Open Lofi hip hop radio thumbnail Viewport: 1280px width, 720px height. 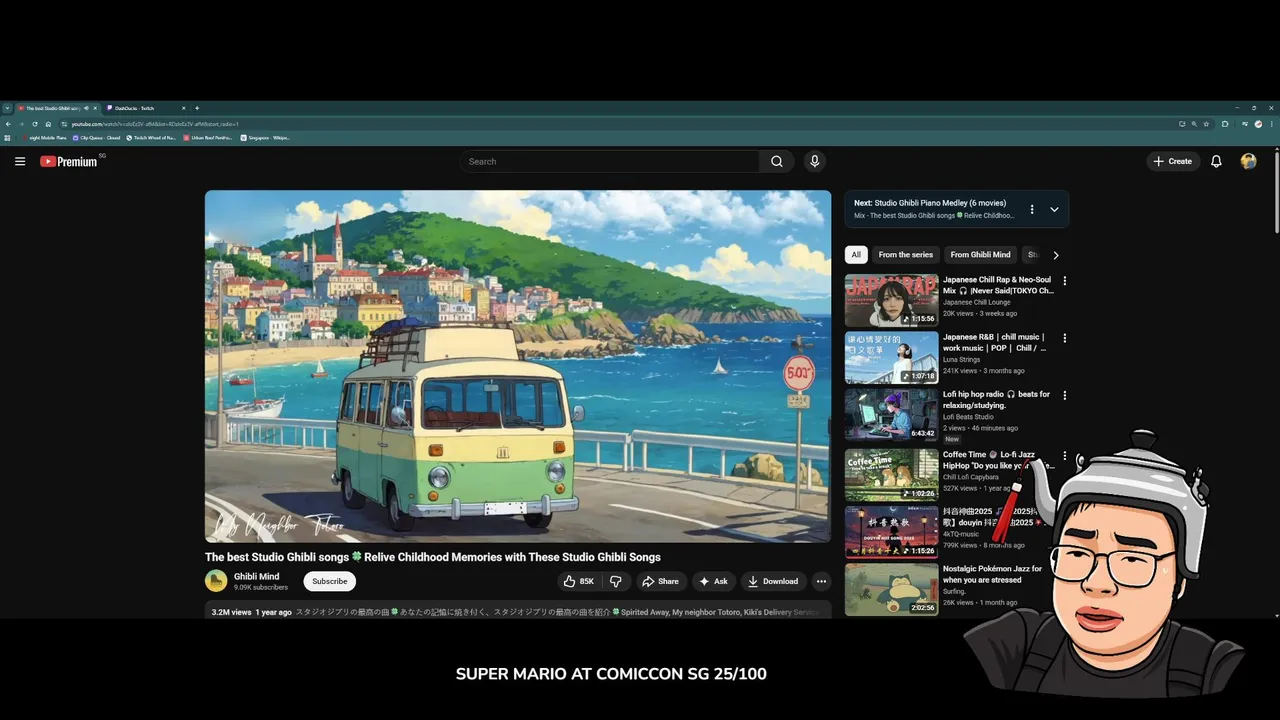(891, 415)
